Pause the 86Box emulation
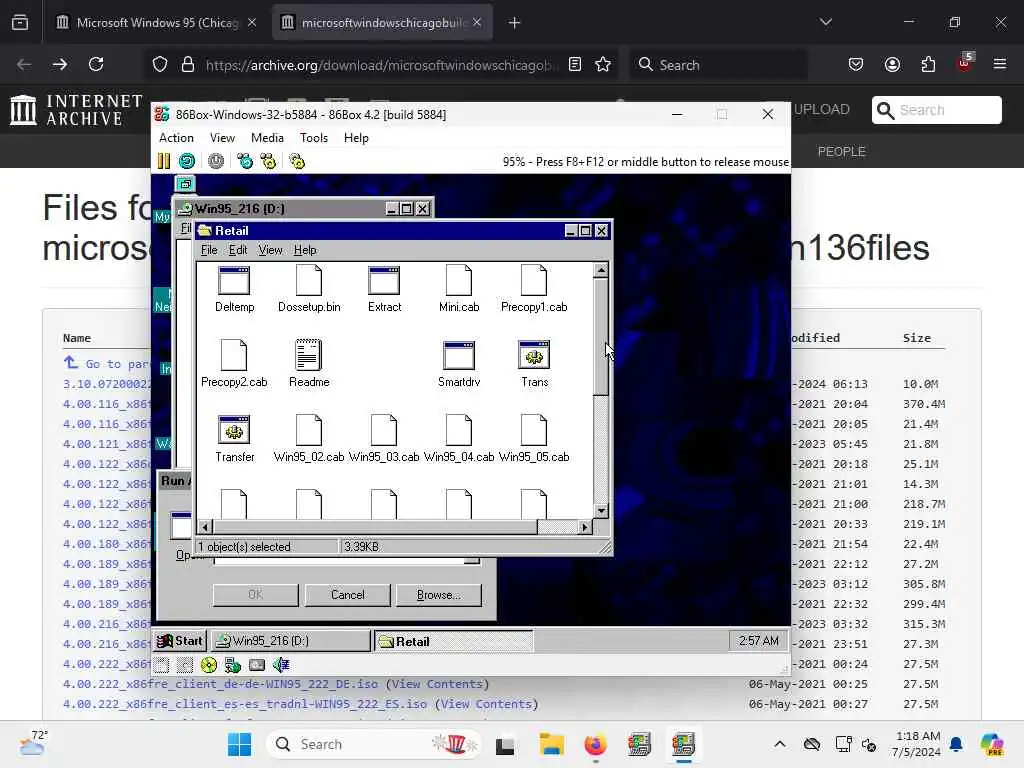1024x768 pixels. tap(163, 161)
